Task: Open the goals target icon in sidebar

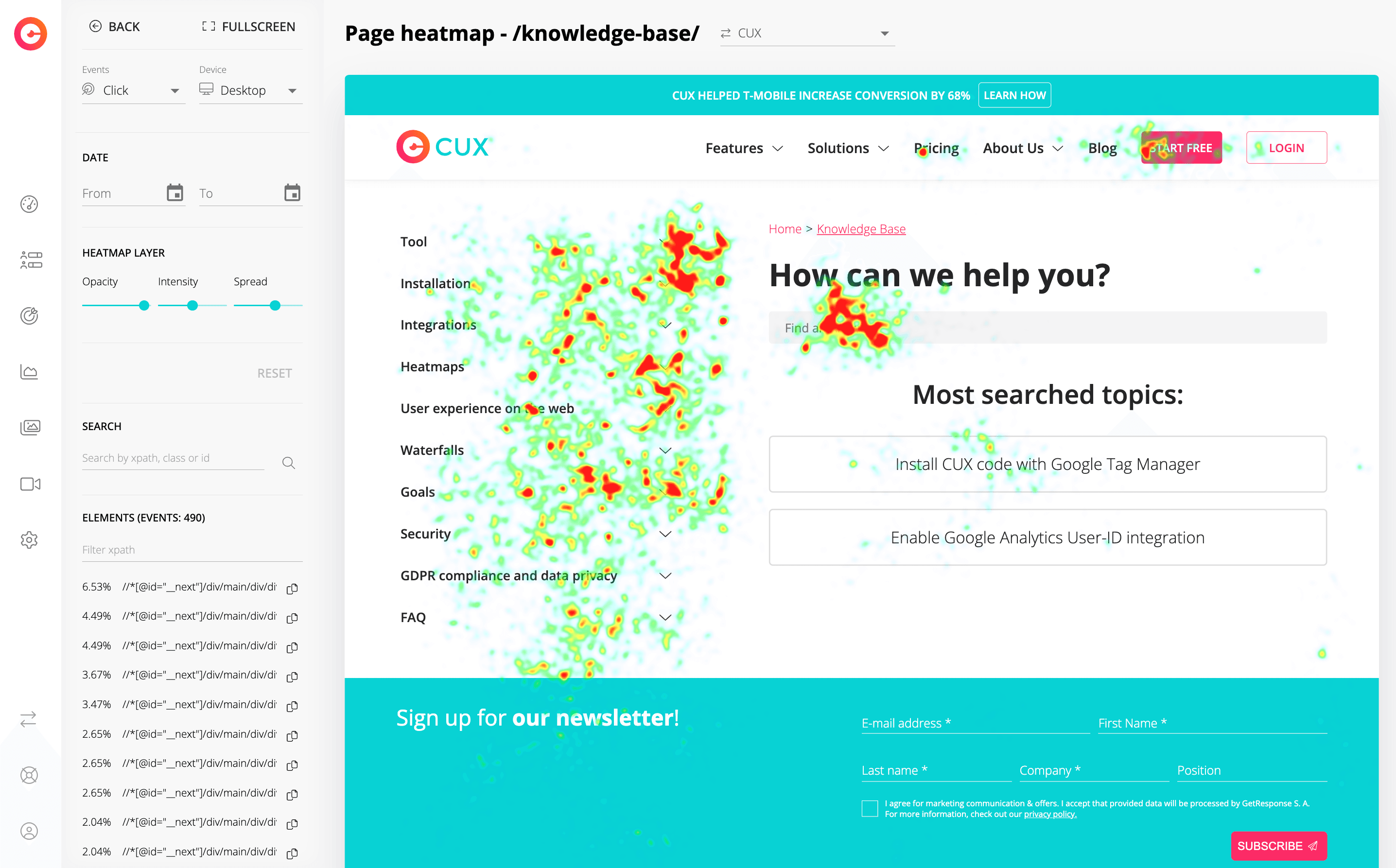Action: click(29, 316)
